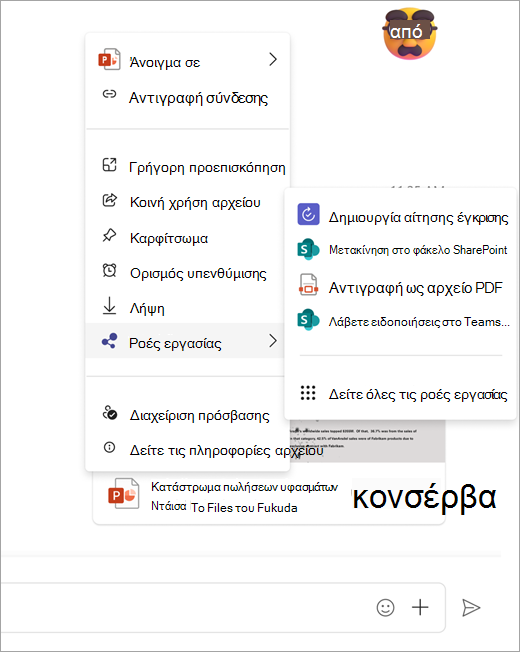Click the PowerPoint icon beside Άνοιγμα σε
Image resolution: width=520 pixels, height=652 pixels.
pos(109,59)
